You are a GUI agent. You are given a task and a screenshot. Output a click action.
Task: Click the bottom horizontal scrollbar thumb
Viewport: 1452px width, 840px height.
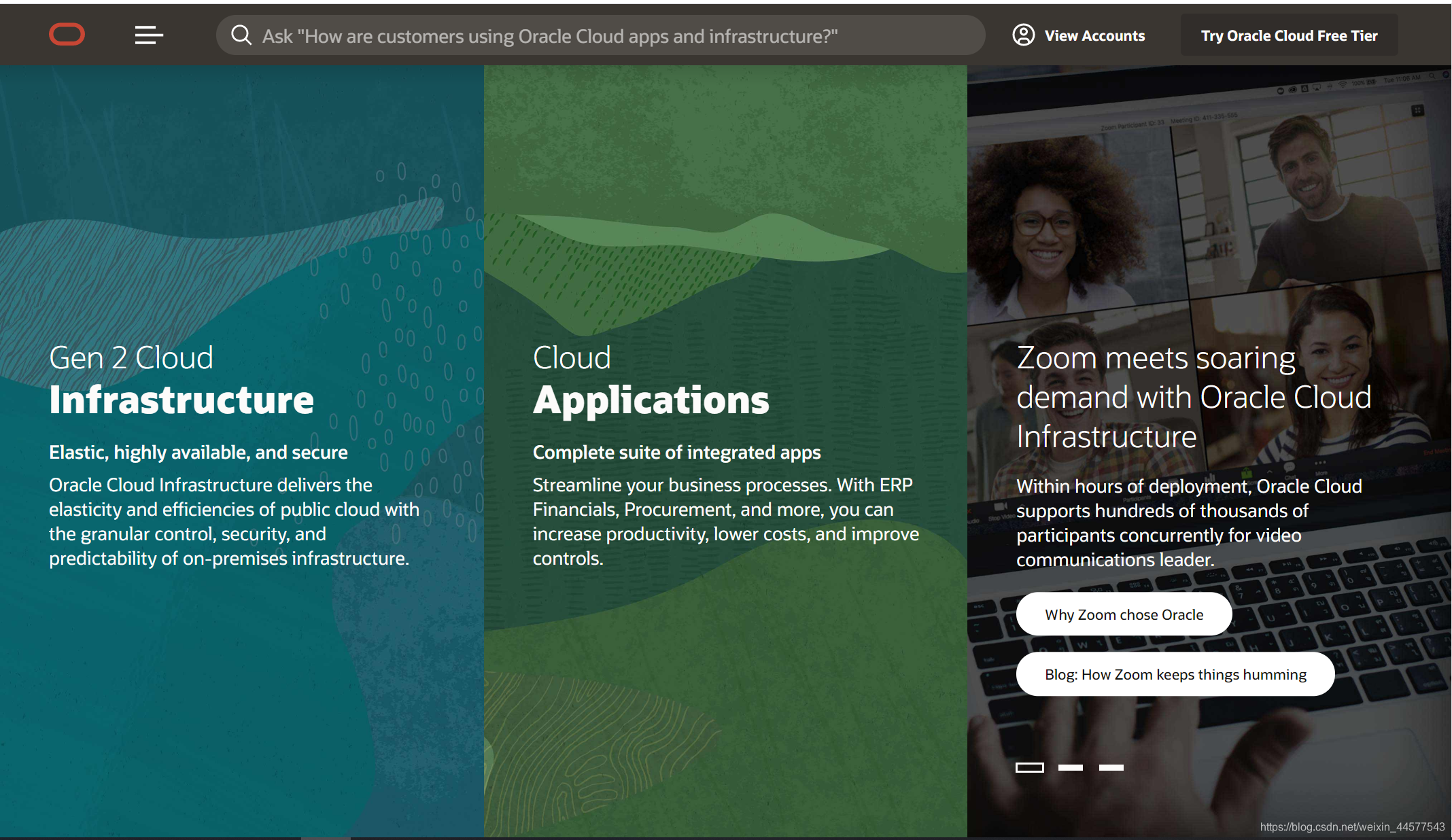coord(325,837)
